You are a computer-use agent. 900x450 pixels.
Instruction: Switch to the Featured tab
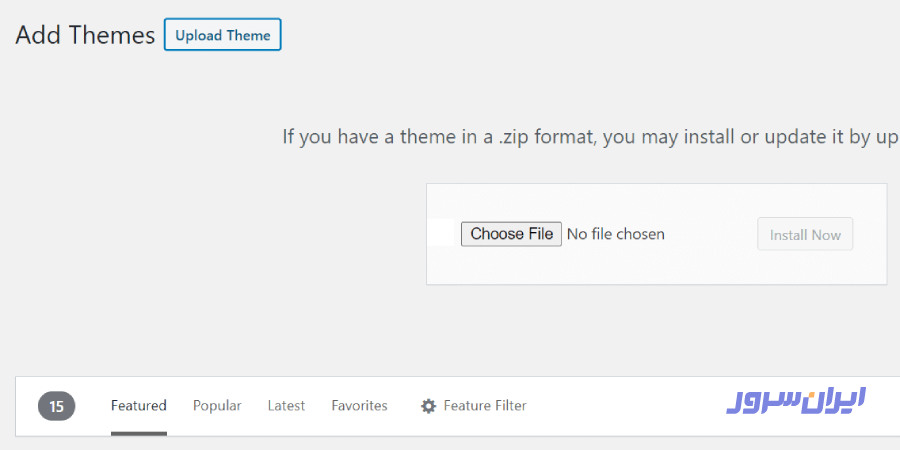tap(138, 406)
